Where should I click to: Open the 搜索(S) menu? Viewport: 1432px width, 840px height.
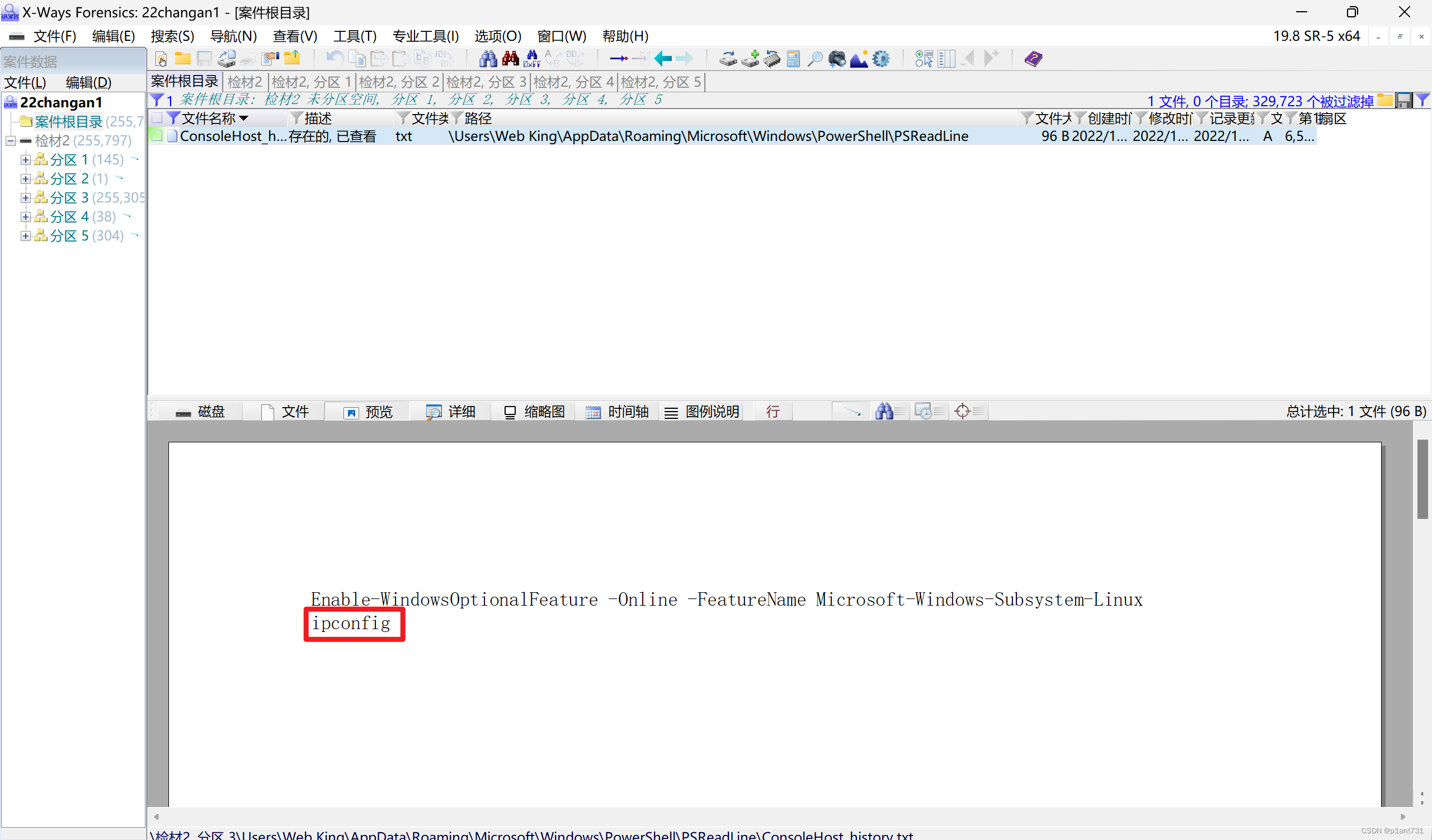tap(172, 36)
